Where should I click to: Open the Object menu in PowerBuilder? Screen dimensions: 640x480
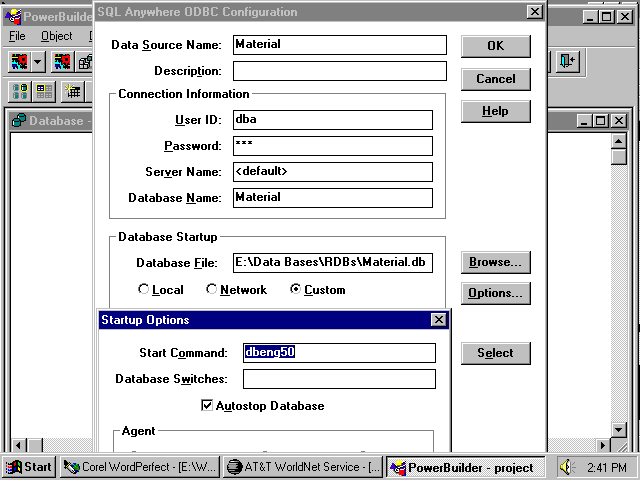pyautogui.click(x=57, y=36)
